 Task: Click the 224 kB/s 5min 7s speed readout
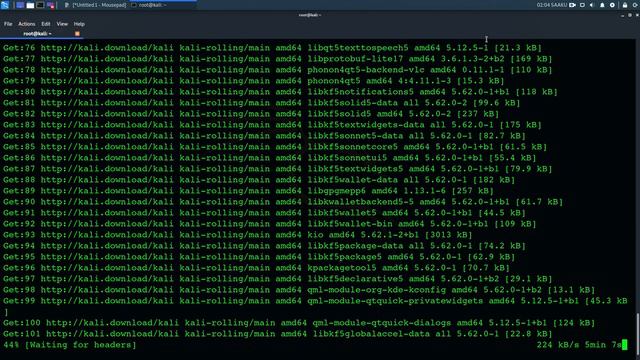click(x=579, y=345)
